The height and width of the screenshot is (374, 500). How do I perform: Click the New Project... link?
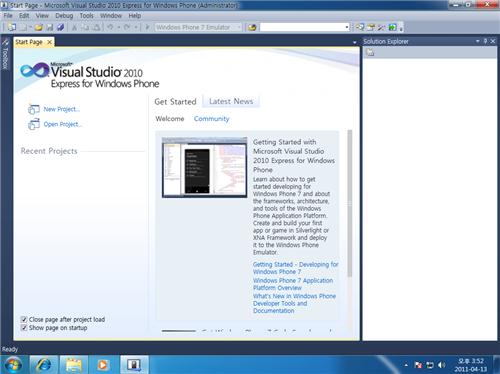(x=62, y=109)
